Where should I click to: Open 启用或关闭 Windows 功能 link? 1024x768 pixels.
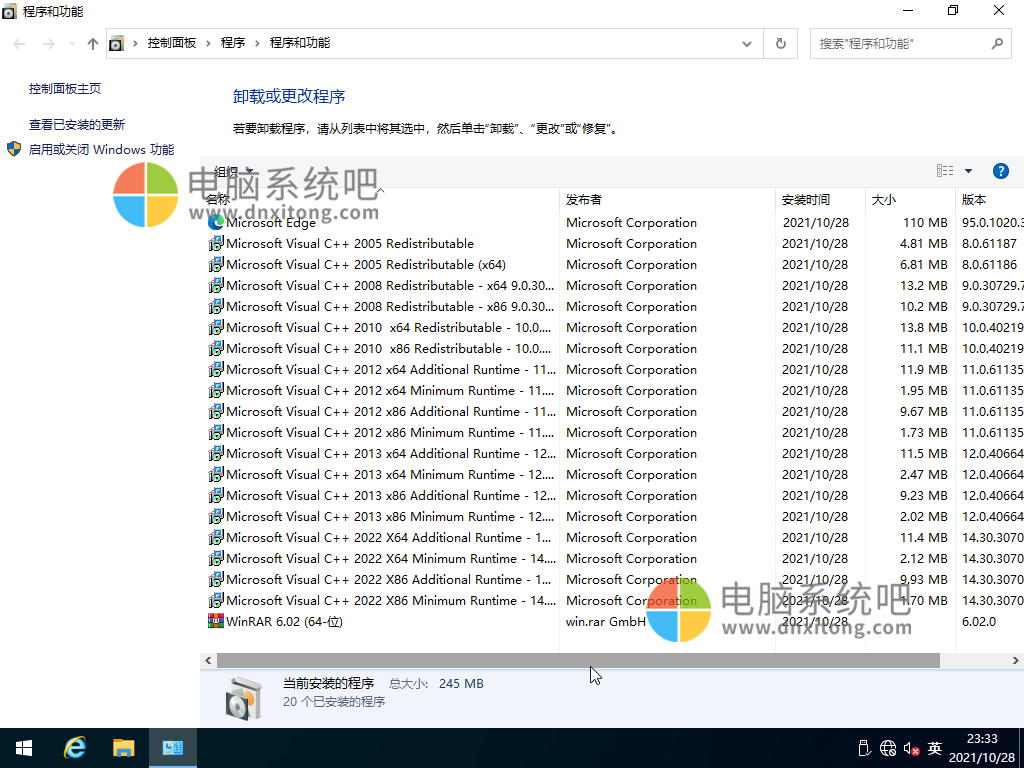[x=101, y=150]
